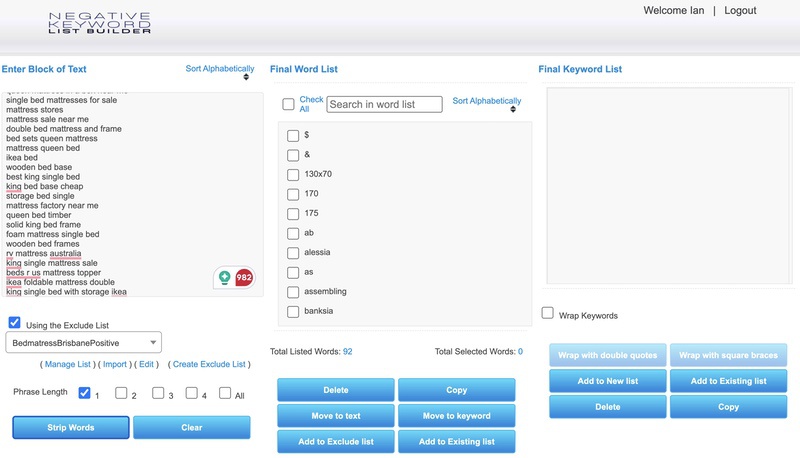Click Add to Existing list under word list
This screenshot has height=458, width=800.
click(457, 442)
